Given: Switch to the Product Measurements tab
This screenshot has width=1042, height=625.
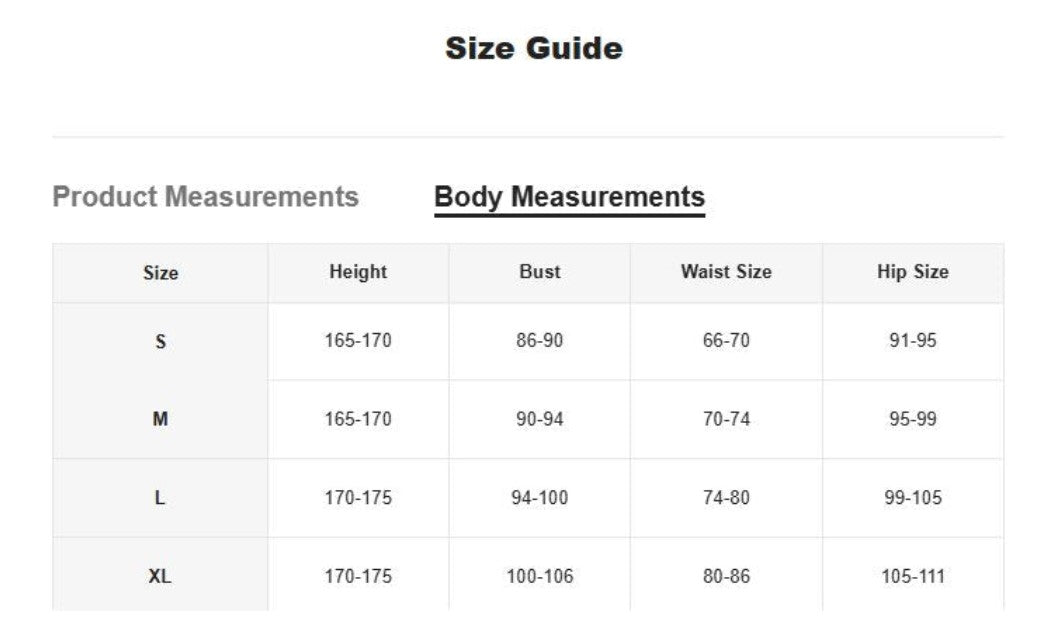Looking at the screenshot, I should pos(205,197).
